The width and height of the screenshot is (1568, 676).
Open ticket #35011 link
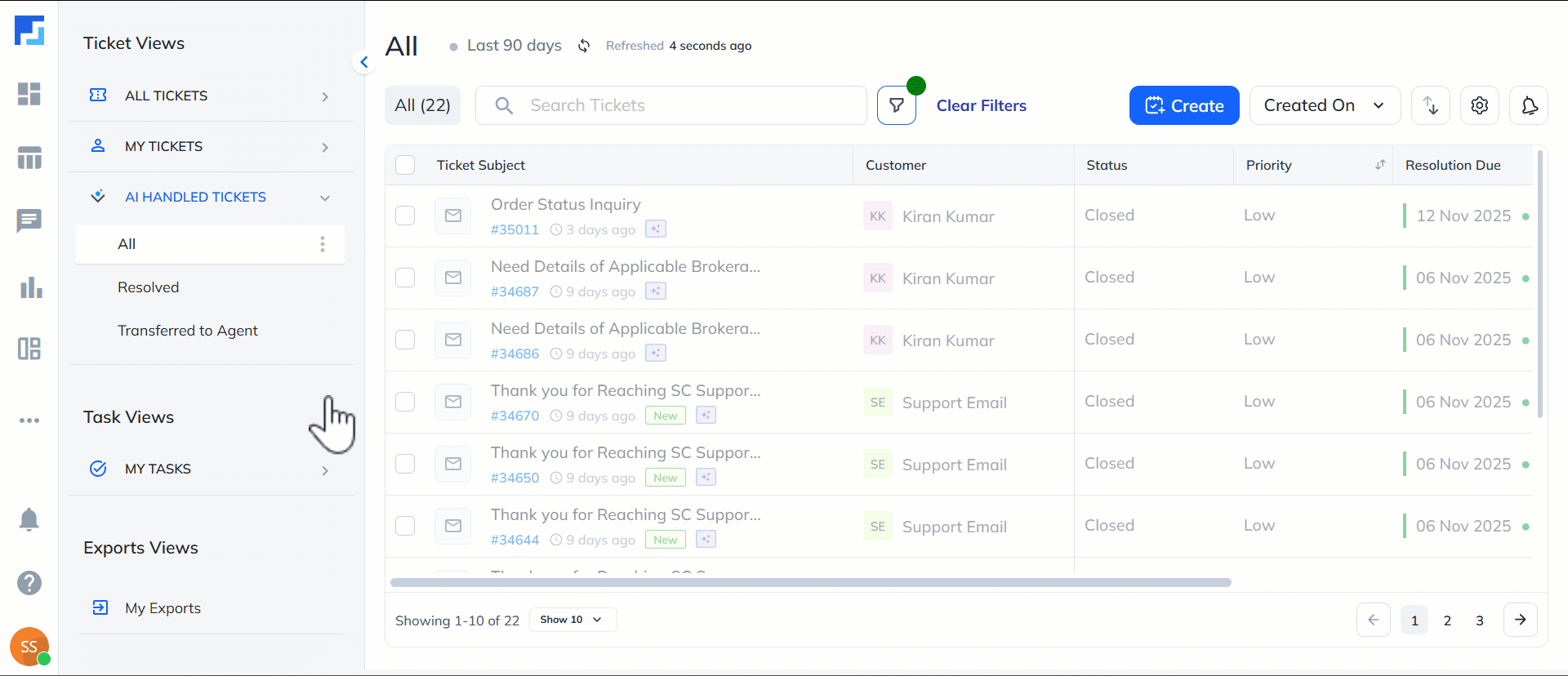click(514, 229)
